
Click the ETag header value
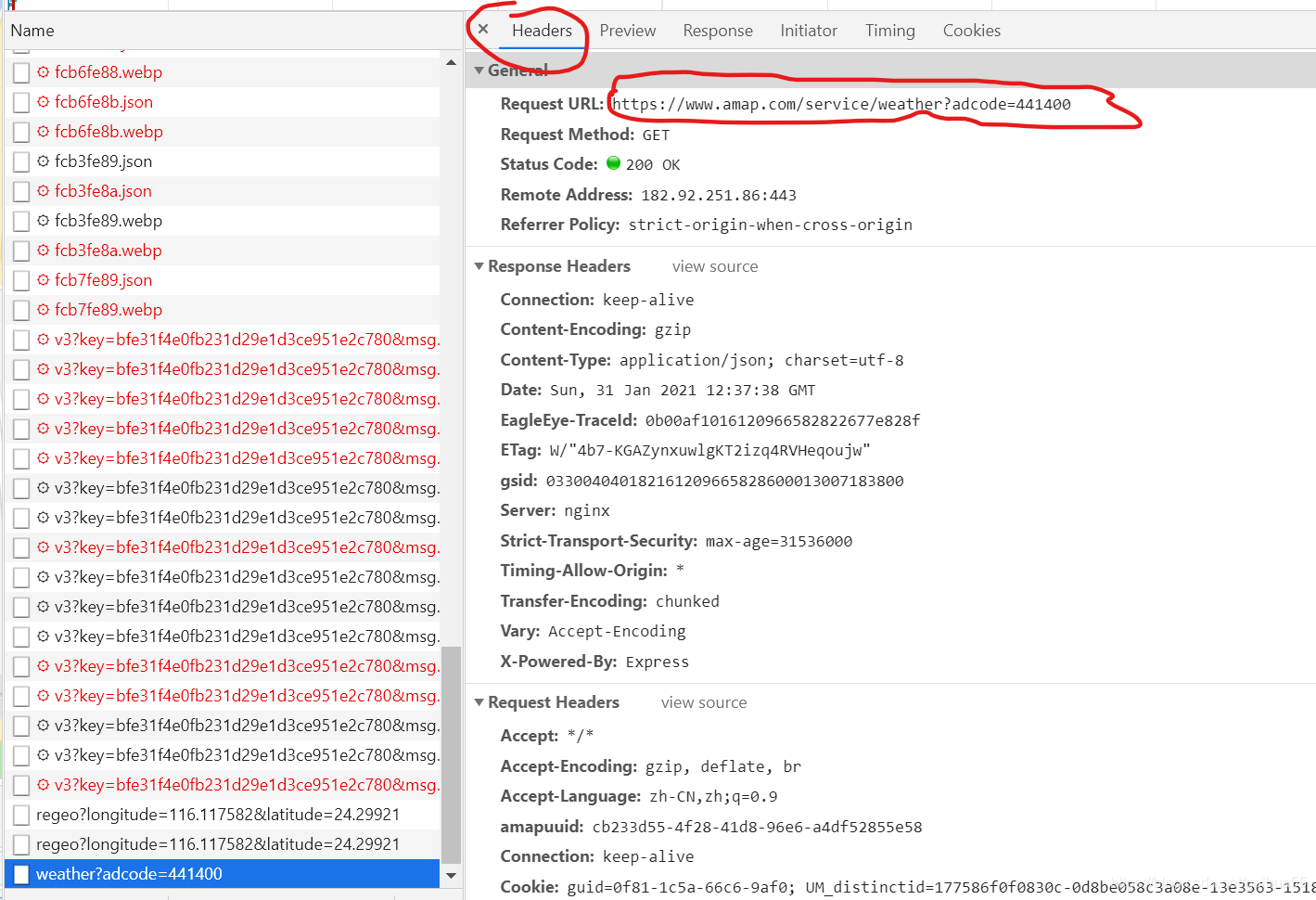point(710,451)
